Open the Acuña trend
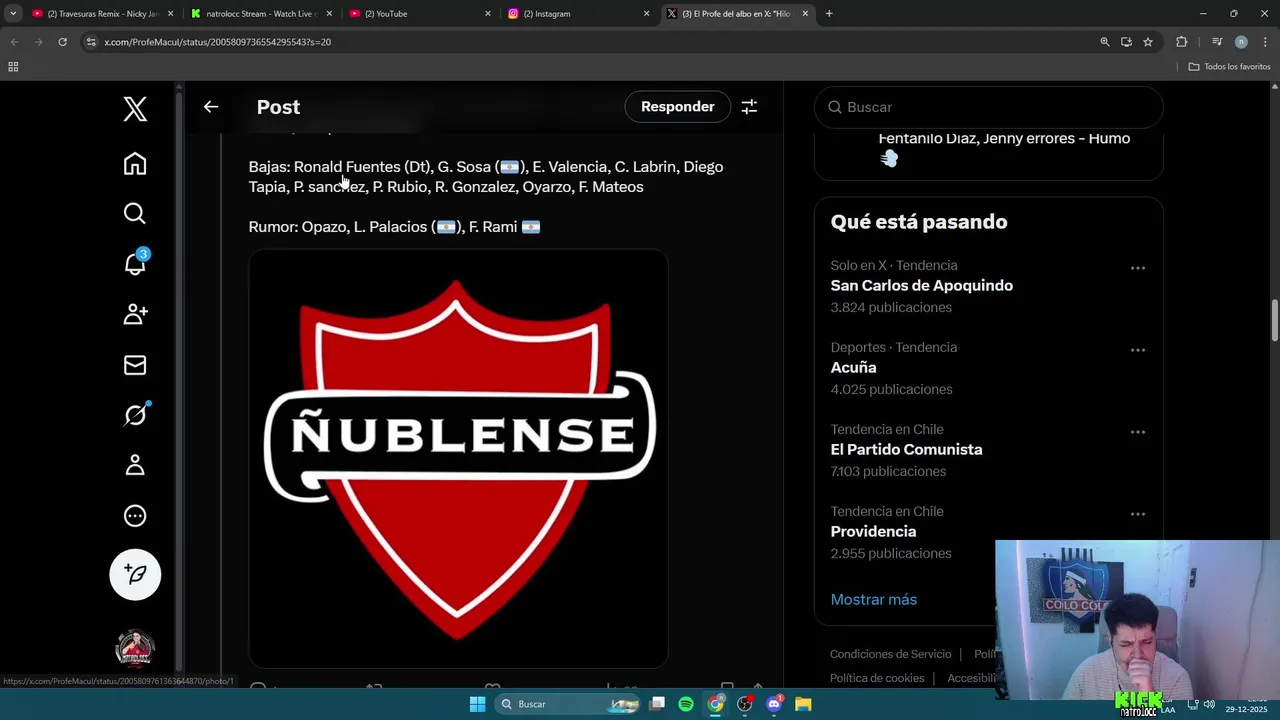Image resolution: width=1280 pixels, height=720 pixels. pos(853,368)
